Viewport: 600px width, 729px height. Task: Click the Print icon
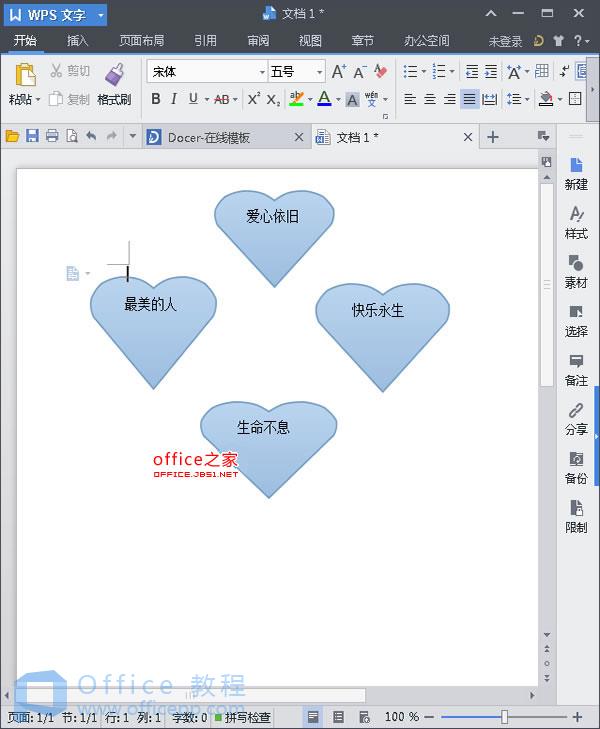(x=52, y=136)
